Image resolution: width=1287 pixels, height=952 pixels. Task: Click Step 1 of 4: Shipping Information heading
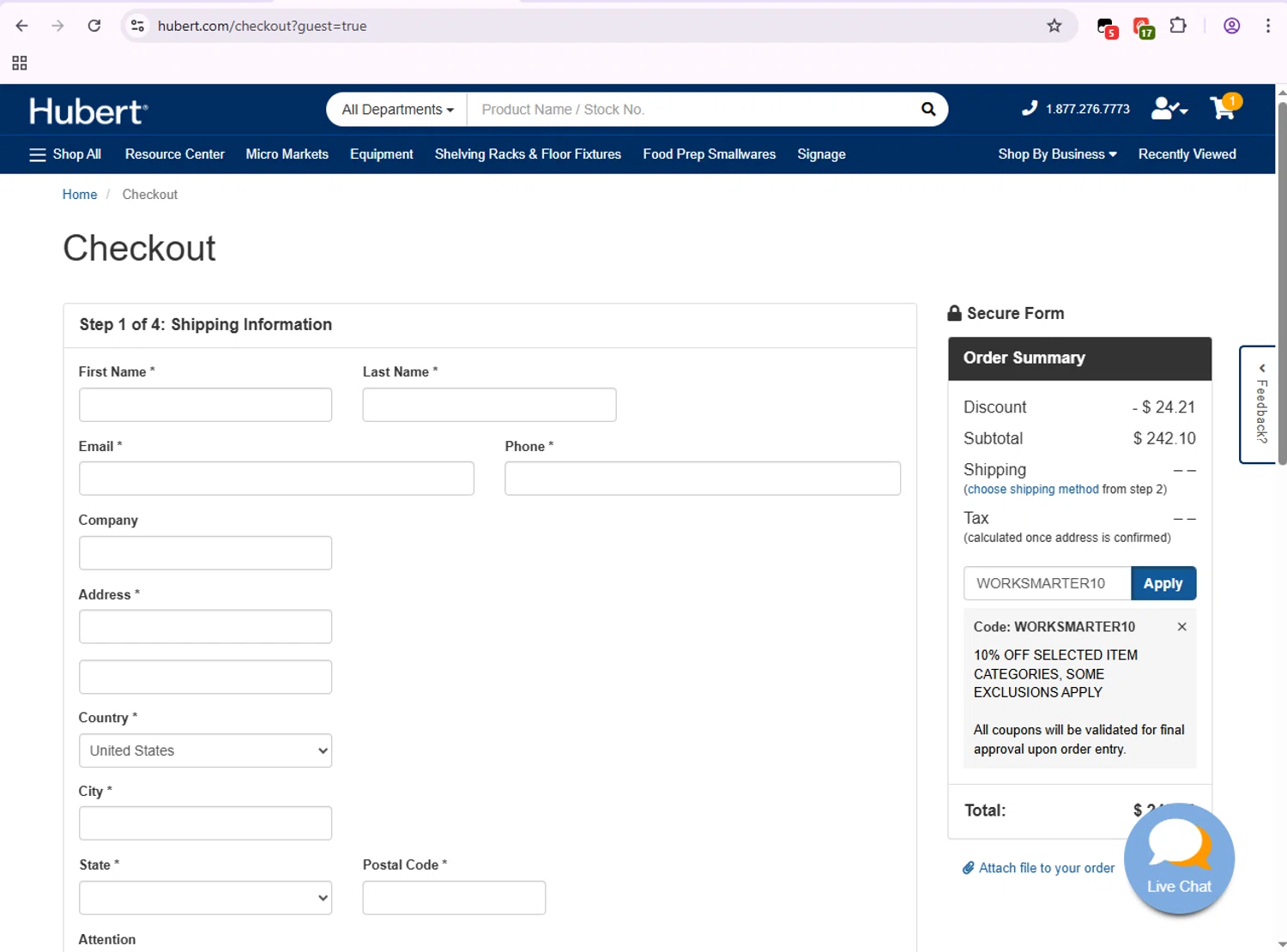(206, 324)
